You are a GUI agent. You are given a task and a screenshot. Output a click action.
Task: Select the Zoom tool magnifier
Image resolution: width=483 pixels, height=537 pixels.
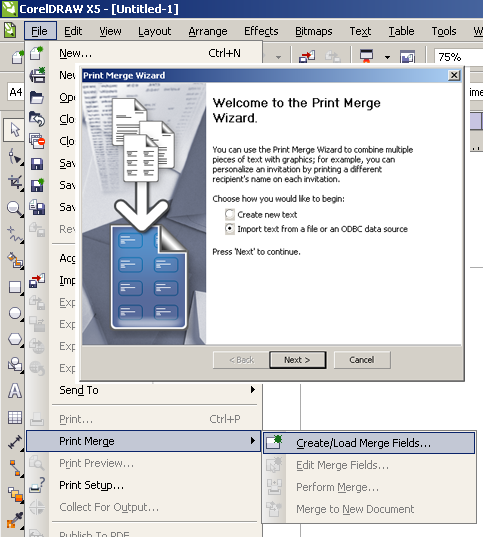[14, 208]
